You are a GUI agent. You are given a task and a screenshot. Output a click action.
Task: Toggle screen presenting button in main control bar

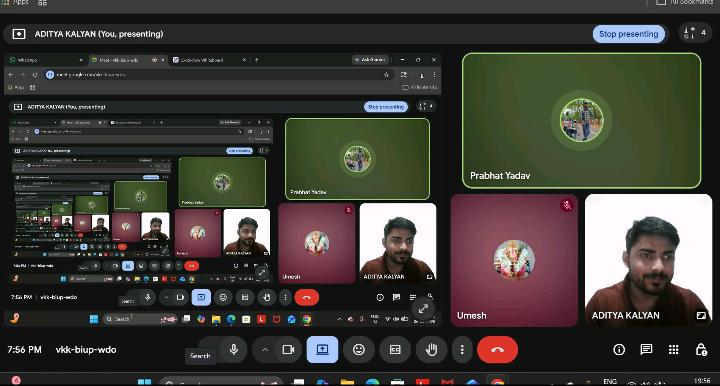[322, 350]
